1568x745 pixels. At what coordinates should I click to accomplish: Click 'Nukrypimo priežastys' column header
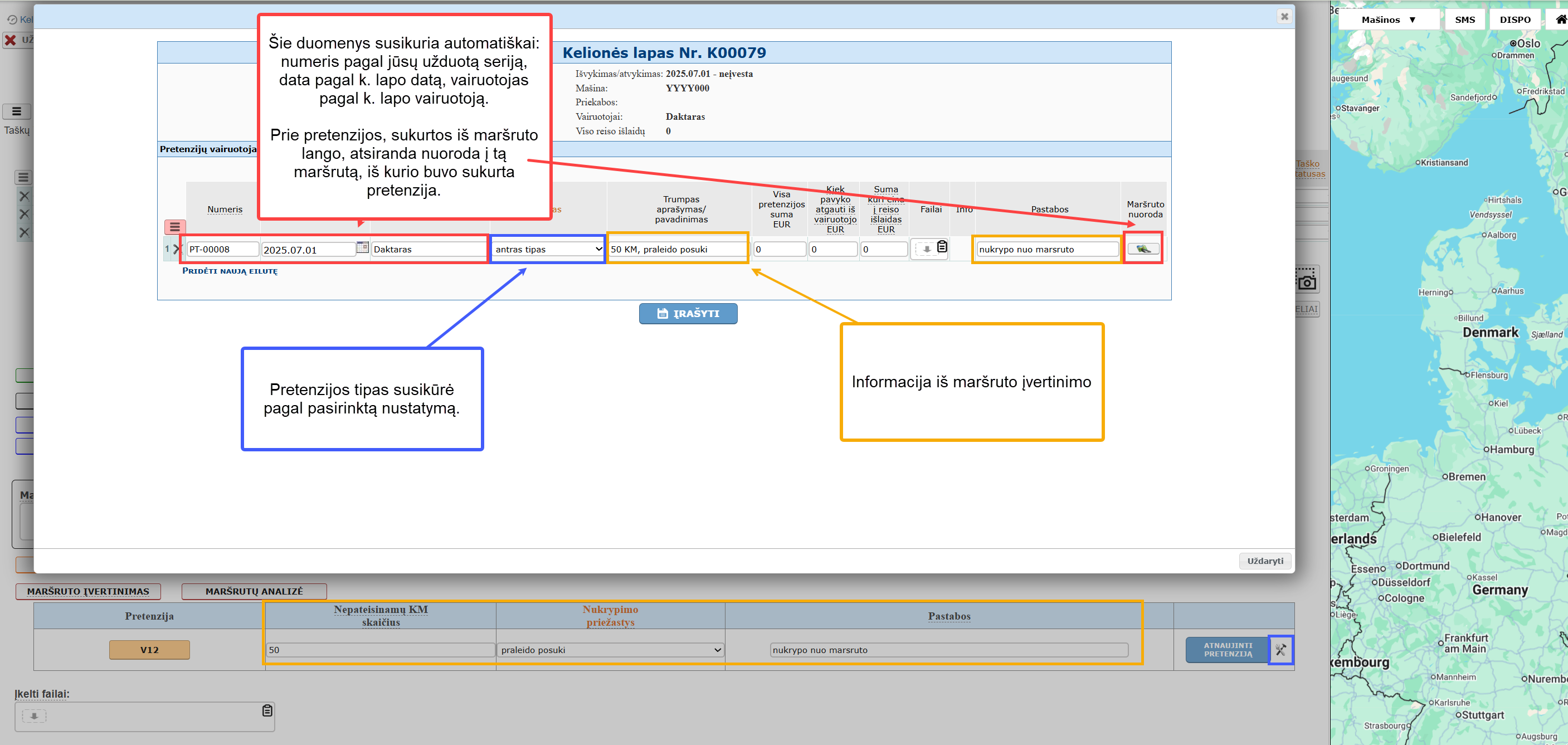coord(610,615)
